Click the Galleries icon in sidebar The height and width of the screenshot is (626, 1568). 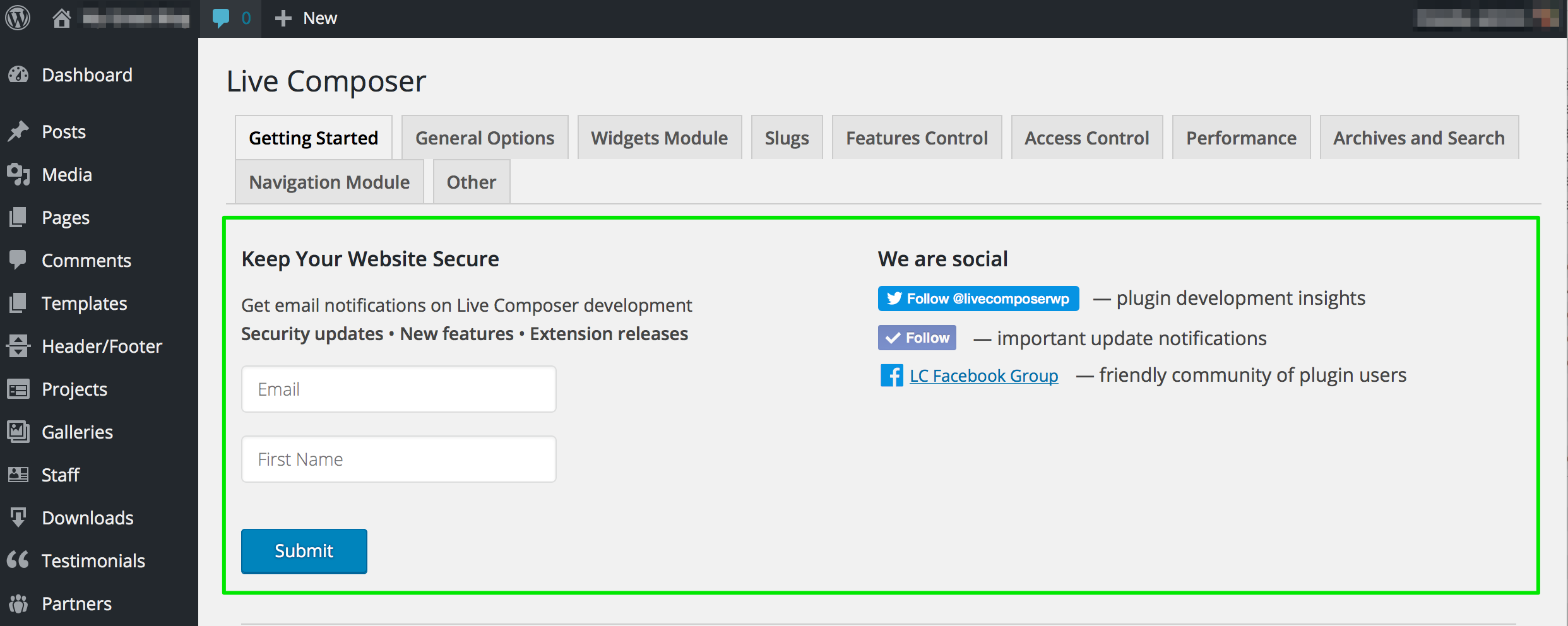[x=19, y=432]
